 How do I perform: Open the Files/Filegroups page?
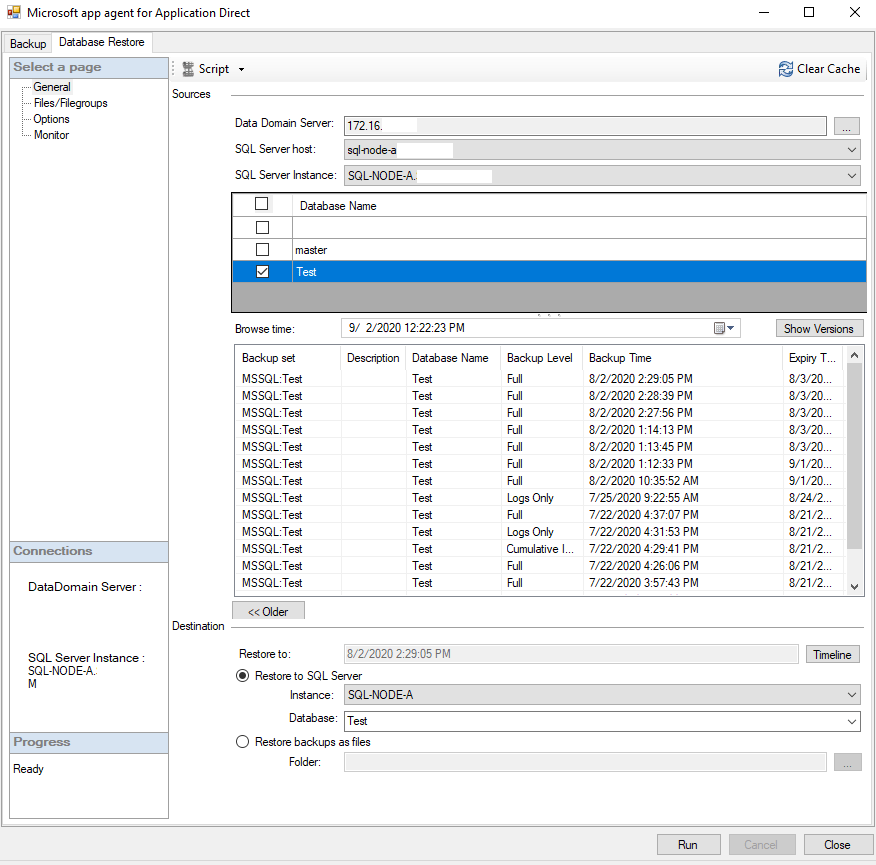pos(70,103)
